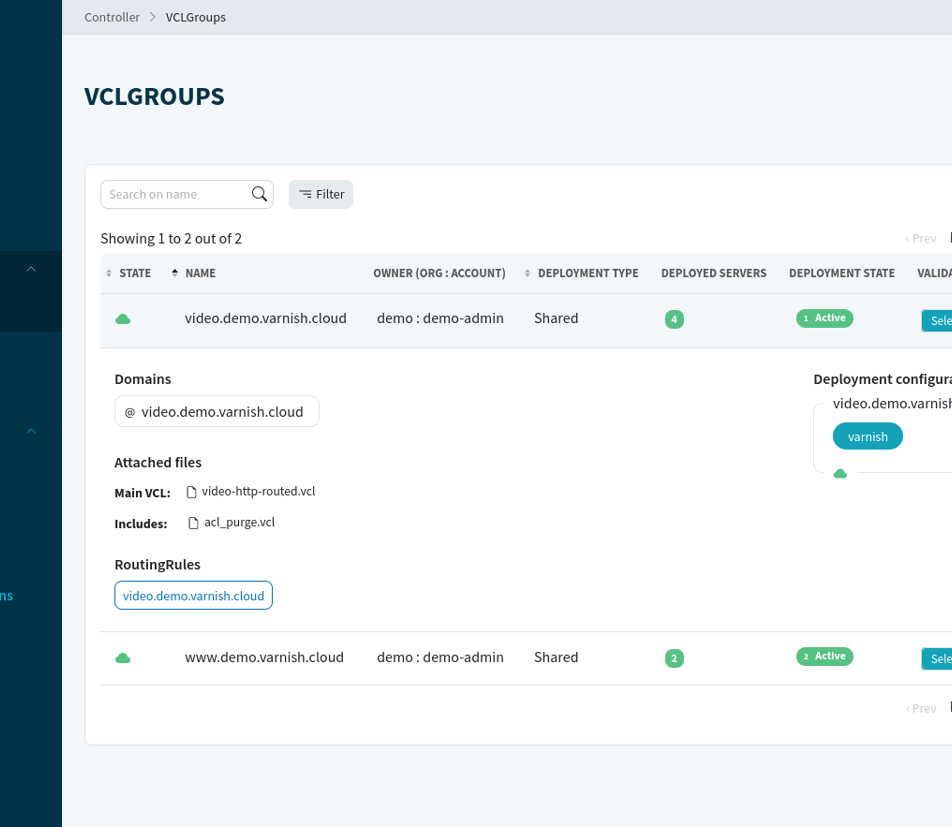This screenshot has width=952, height=827.
Task: Click cloud state icon for www.demo.varnish.cloud
Action: tap(123, 658)
